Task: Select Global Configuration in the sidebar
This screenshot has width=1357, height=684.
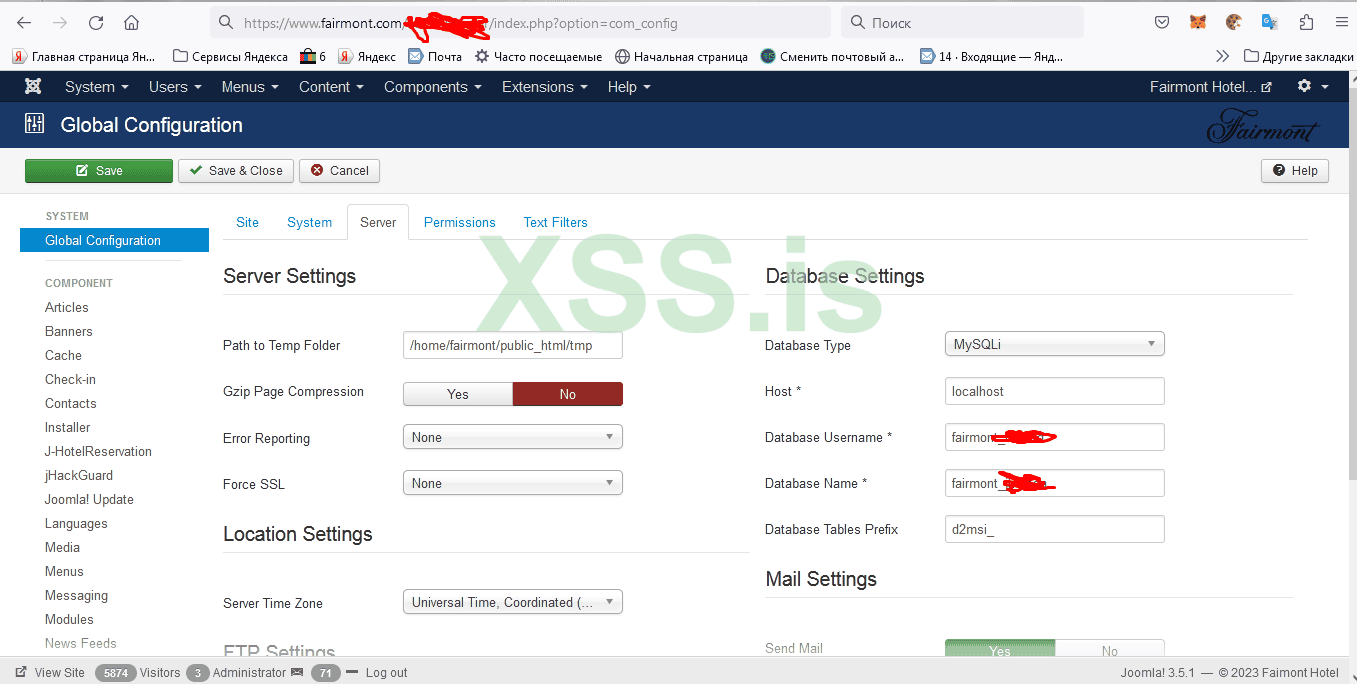Action: tap(114, 240)
